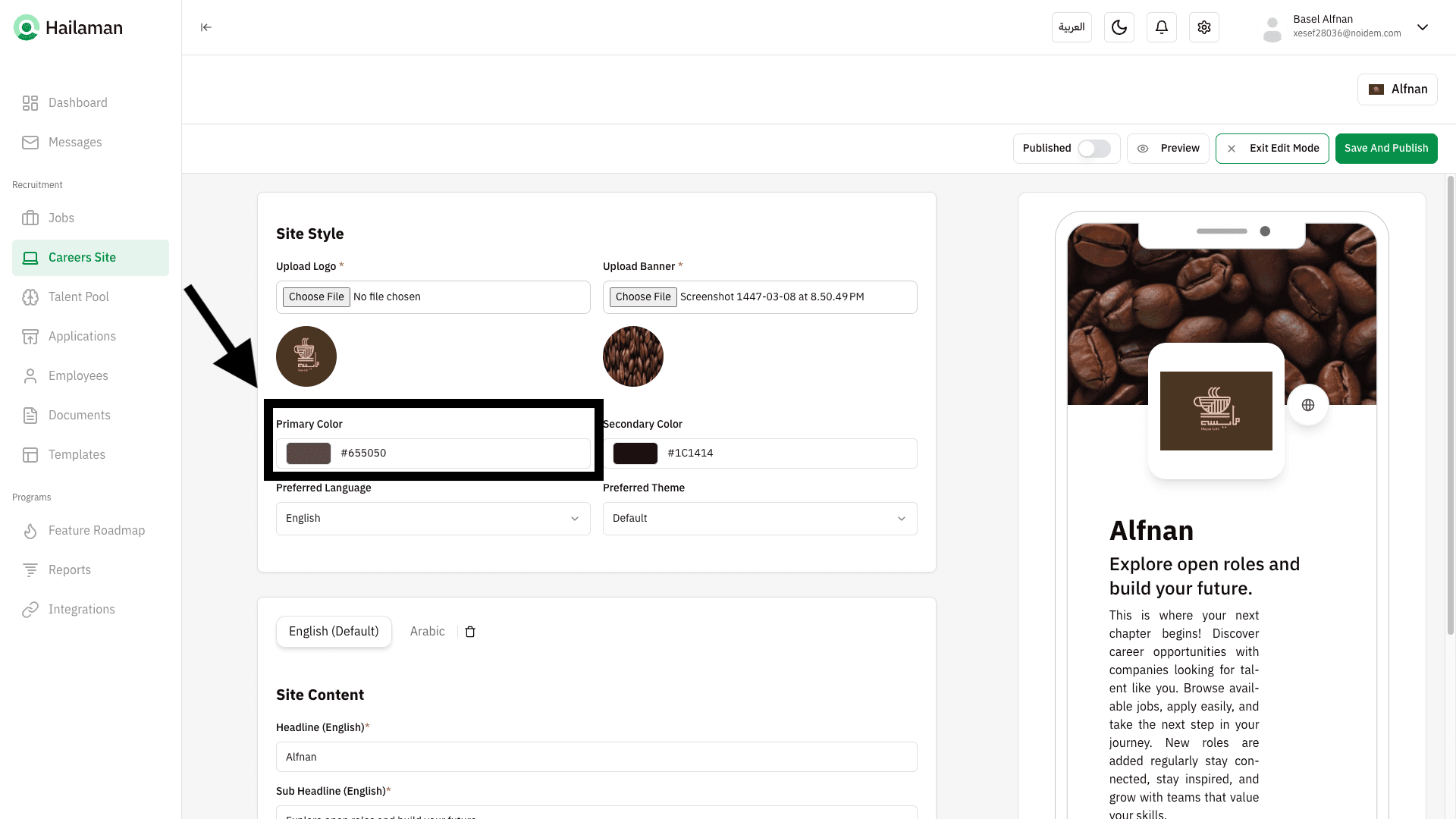
Task: Toggle dark mode moon icon
Action: pyautogui.click(x=1119, y=27)
